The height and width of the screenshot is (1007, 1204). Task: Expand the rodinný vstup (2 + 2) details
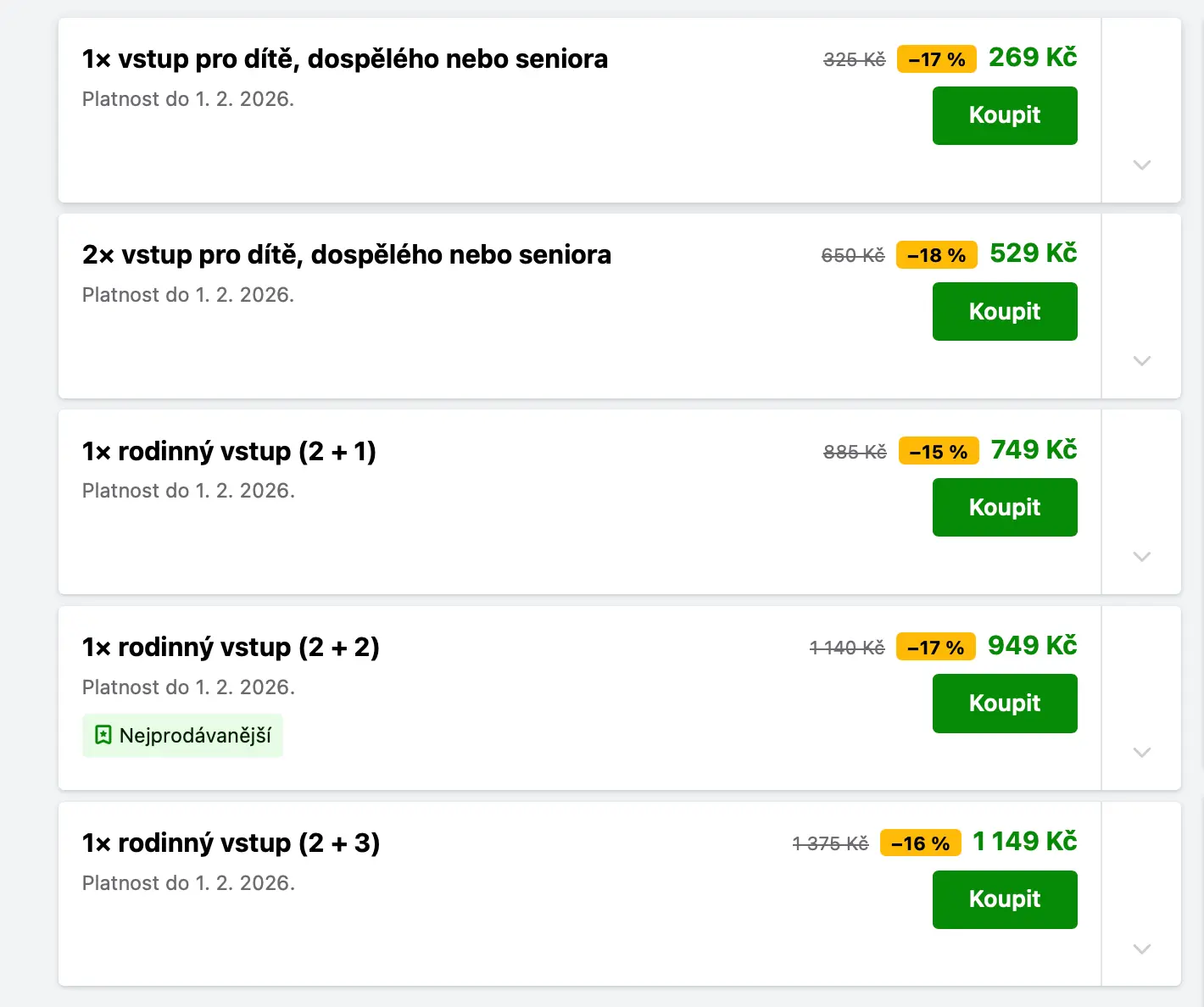pyautogui.click(x=1141, y=752)
